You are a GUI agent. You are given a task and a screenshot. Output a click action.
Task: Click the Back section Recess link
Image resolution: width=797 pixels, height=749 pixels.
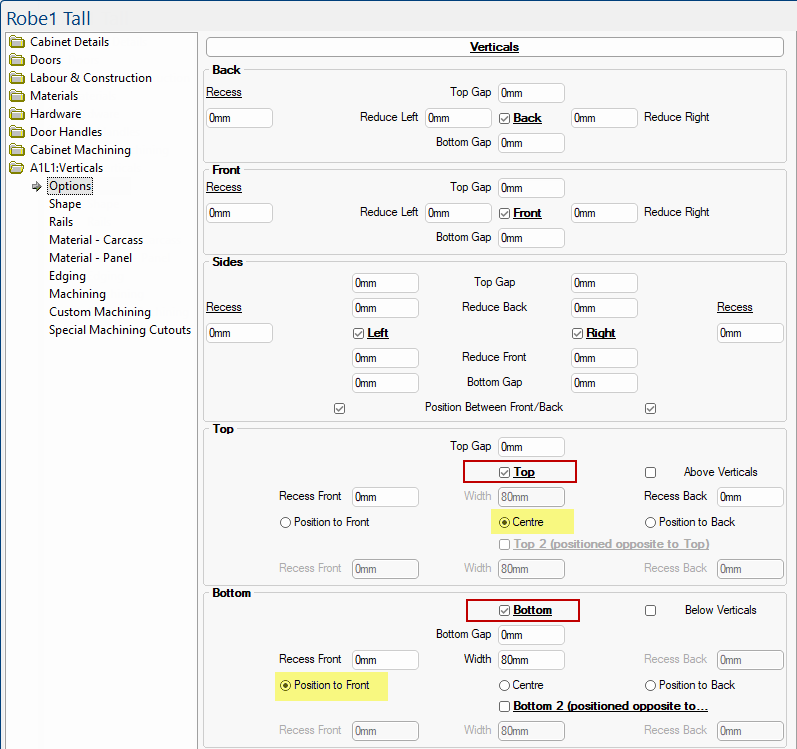point(224,92)
